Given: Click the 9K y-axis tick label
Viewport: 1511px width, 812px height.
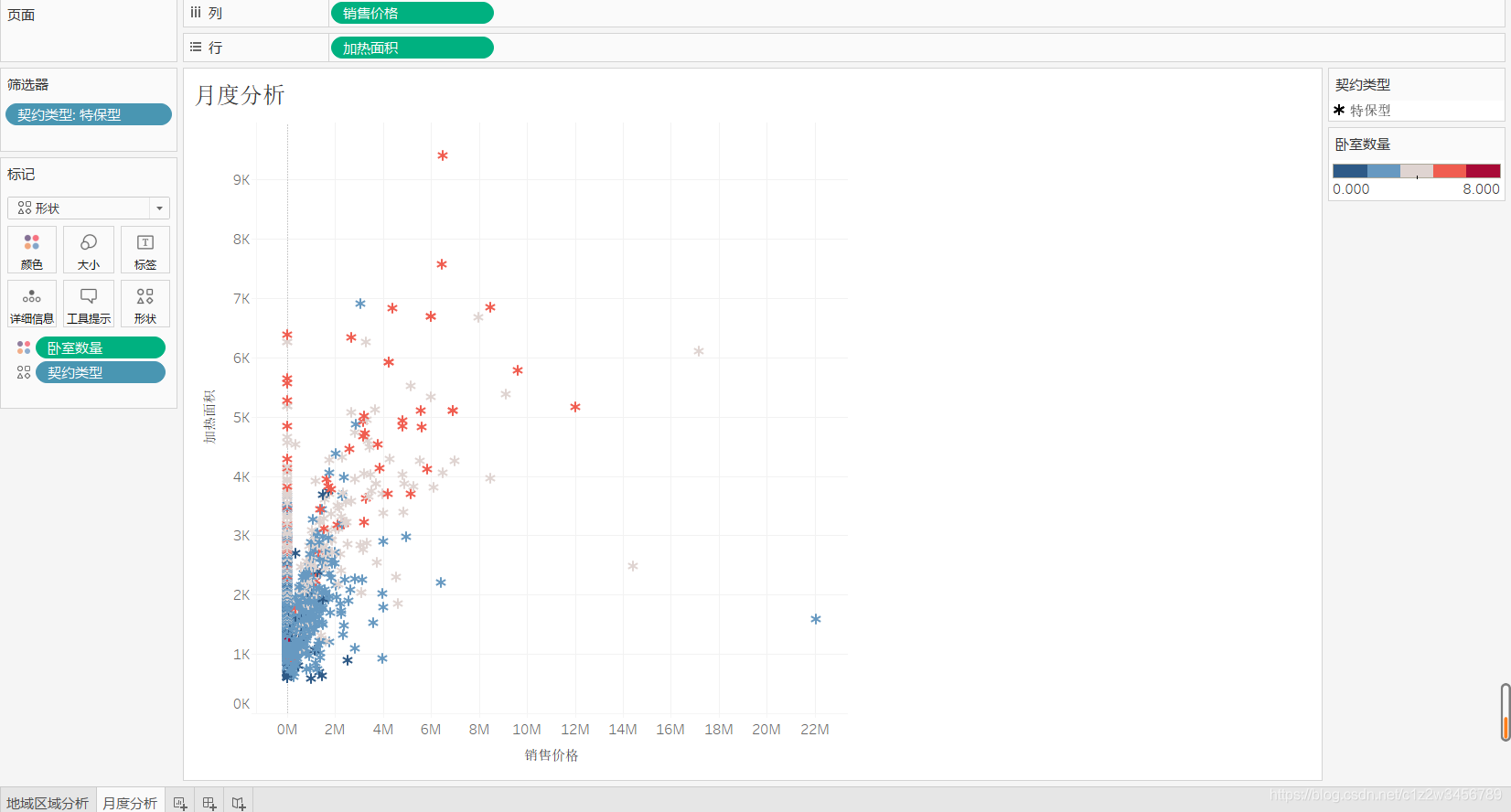Looking at the screenshot, I should [x=241, y=180].
